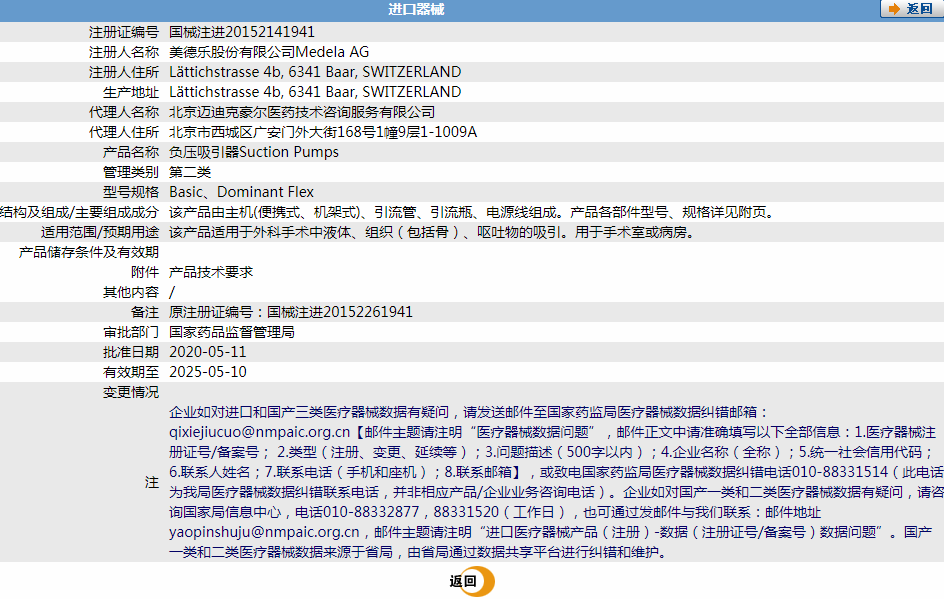This screenshot has width=944, height=599.
Task: Click the email yaopinshuju@nmpaic.org.cn
Action: tap(264, 532)
